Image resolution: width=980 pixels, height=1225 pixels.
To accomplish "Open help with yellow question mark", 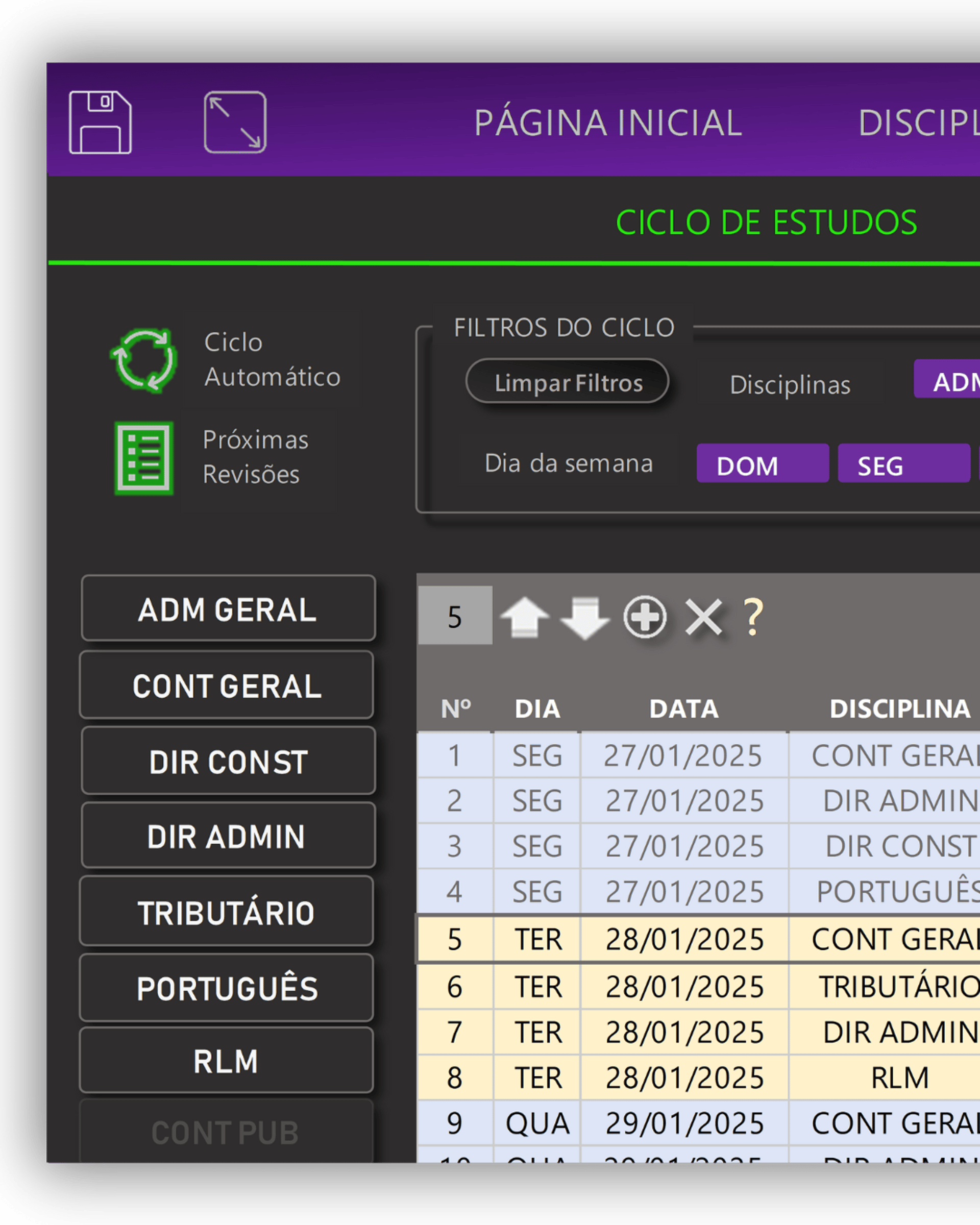I will pyautogui.click(x=753, y=617).
